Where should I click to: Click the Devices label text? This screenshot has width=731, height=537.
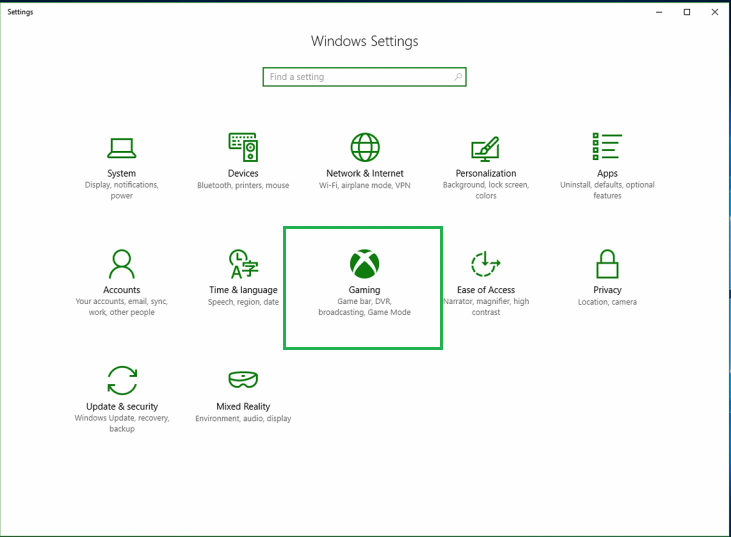coord(243,173)
